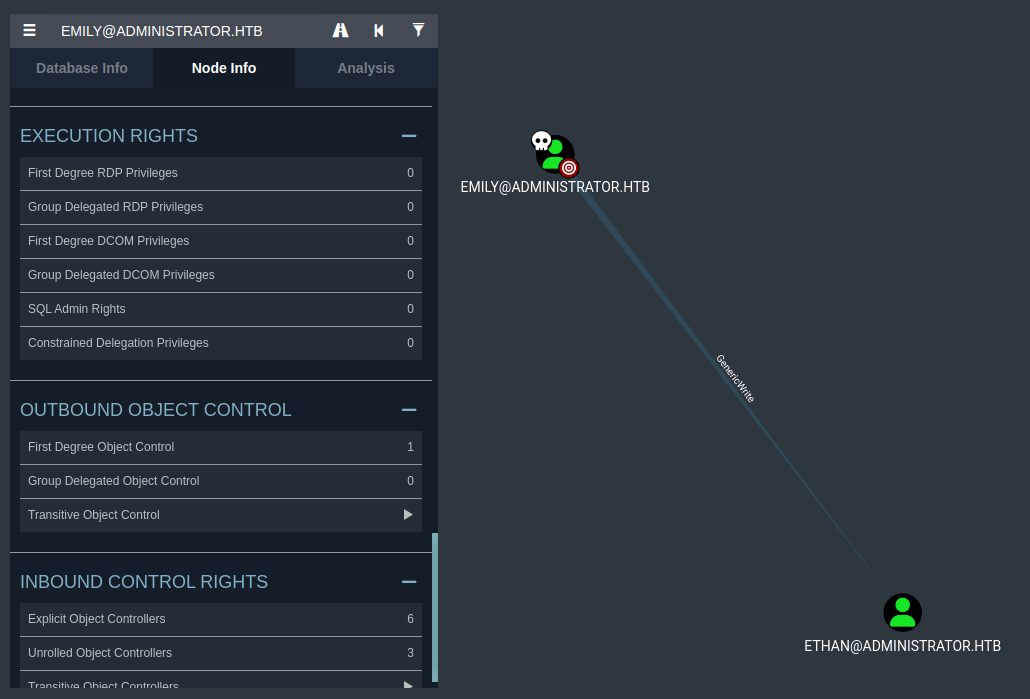Switch to the Node Info tab

(224, 68)
